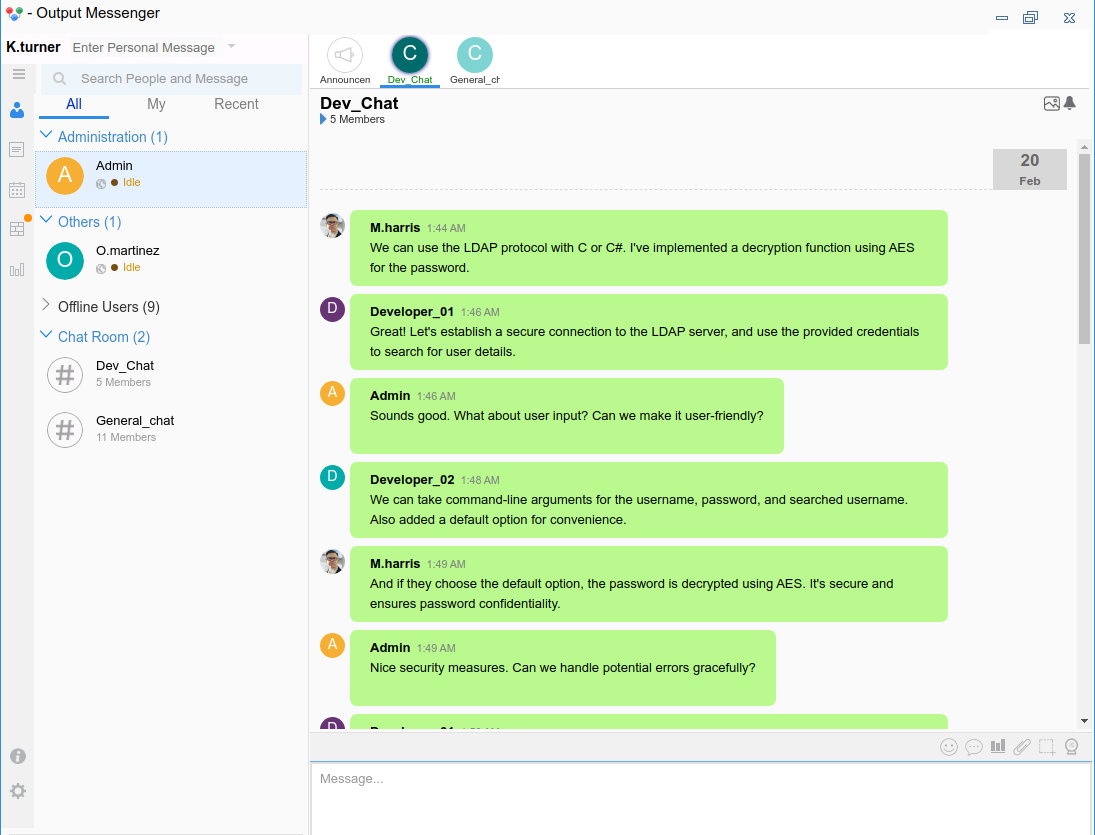Open the calendar icon in left sidebar

[17, 189]
